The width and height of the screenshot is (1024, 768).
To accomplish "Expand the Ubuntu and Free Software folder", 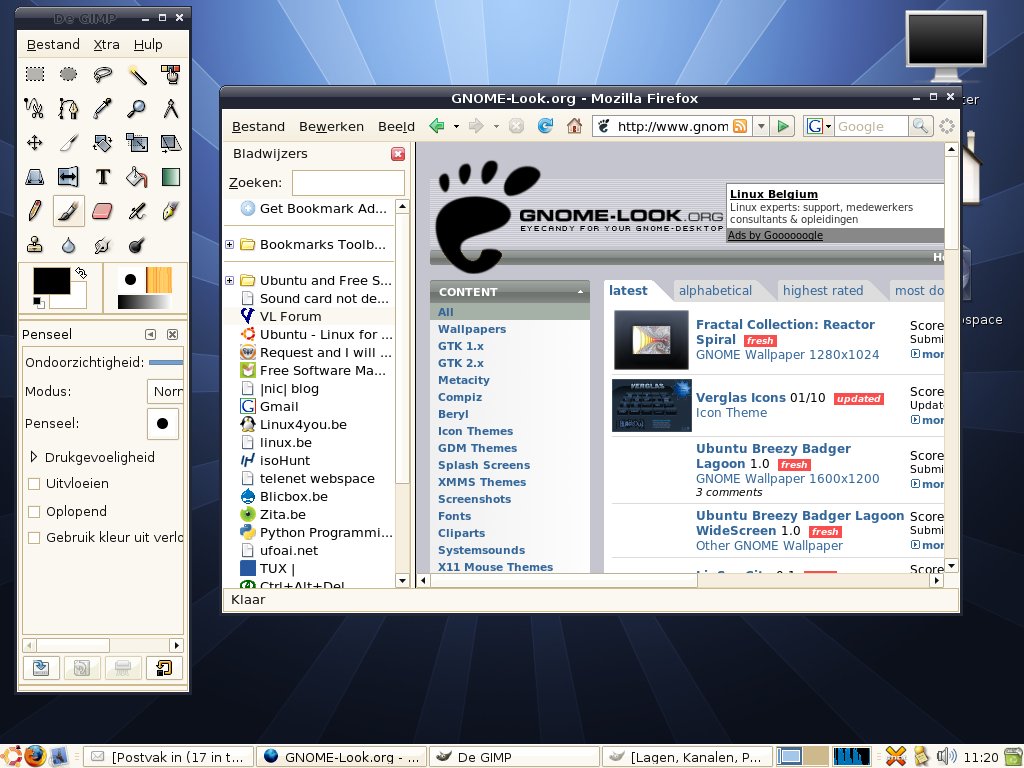I will coord(229,280).
